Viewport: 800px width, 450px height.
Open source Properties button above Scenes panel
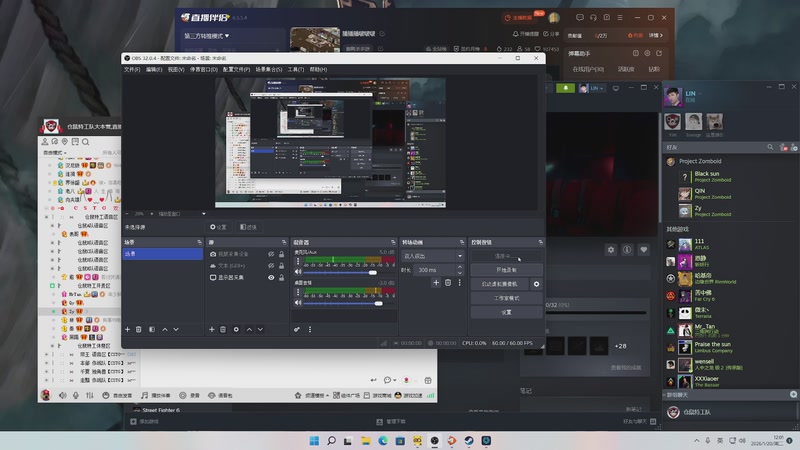click(x=218, y=227)
